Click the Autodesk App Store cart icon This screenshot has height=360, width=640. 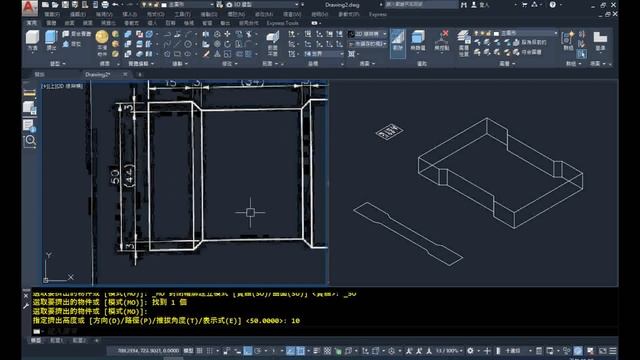point(524,4)
